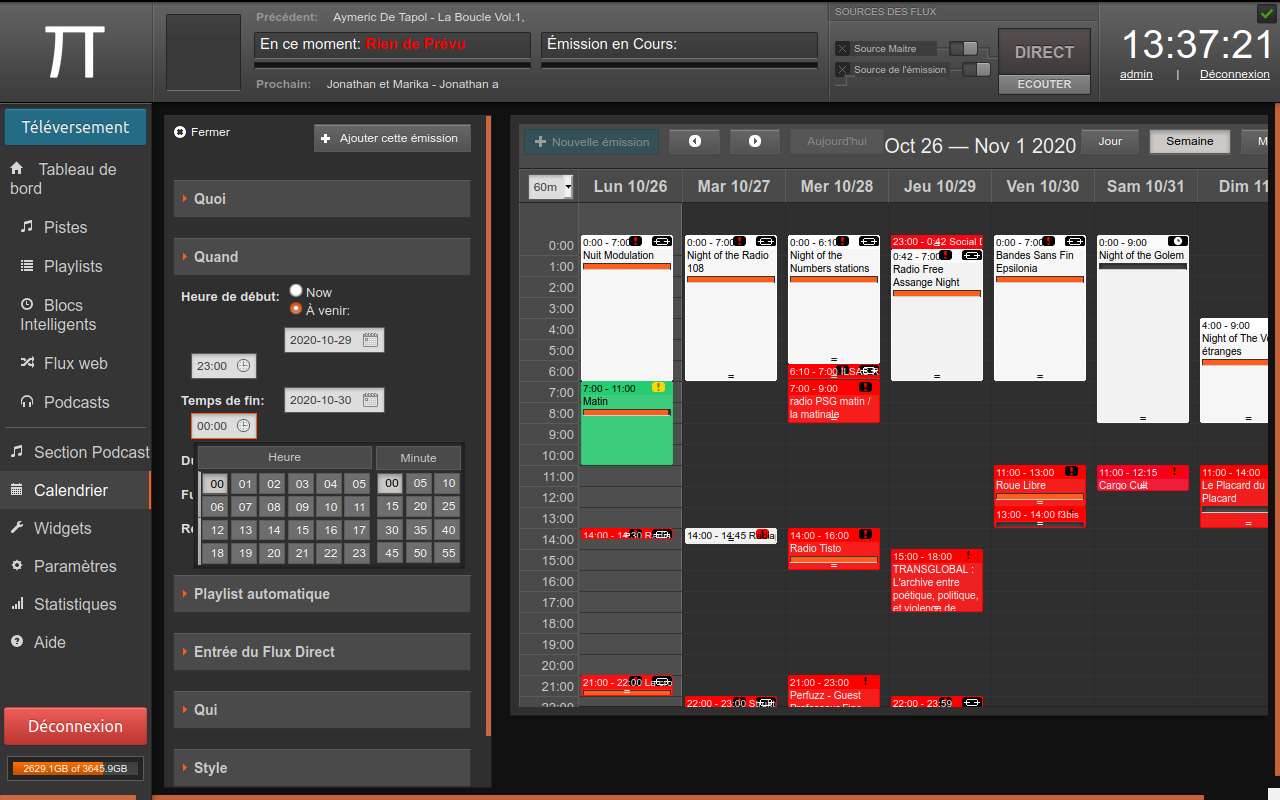Toggle the Source Maitre switch
1280x800 pixels.
tap(963, 48)
